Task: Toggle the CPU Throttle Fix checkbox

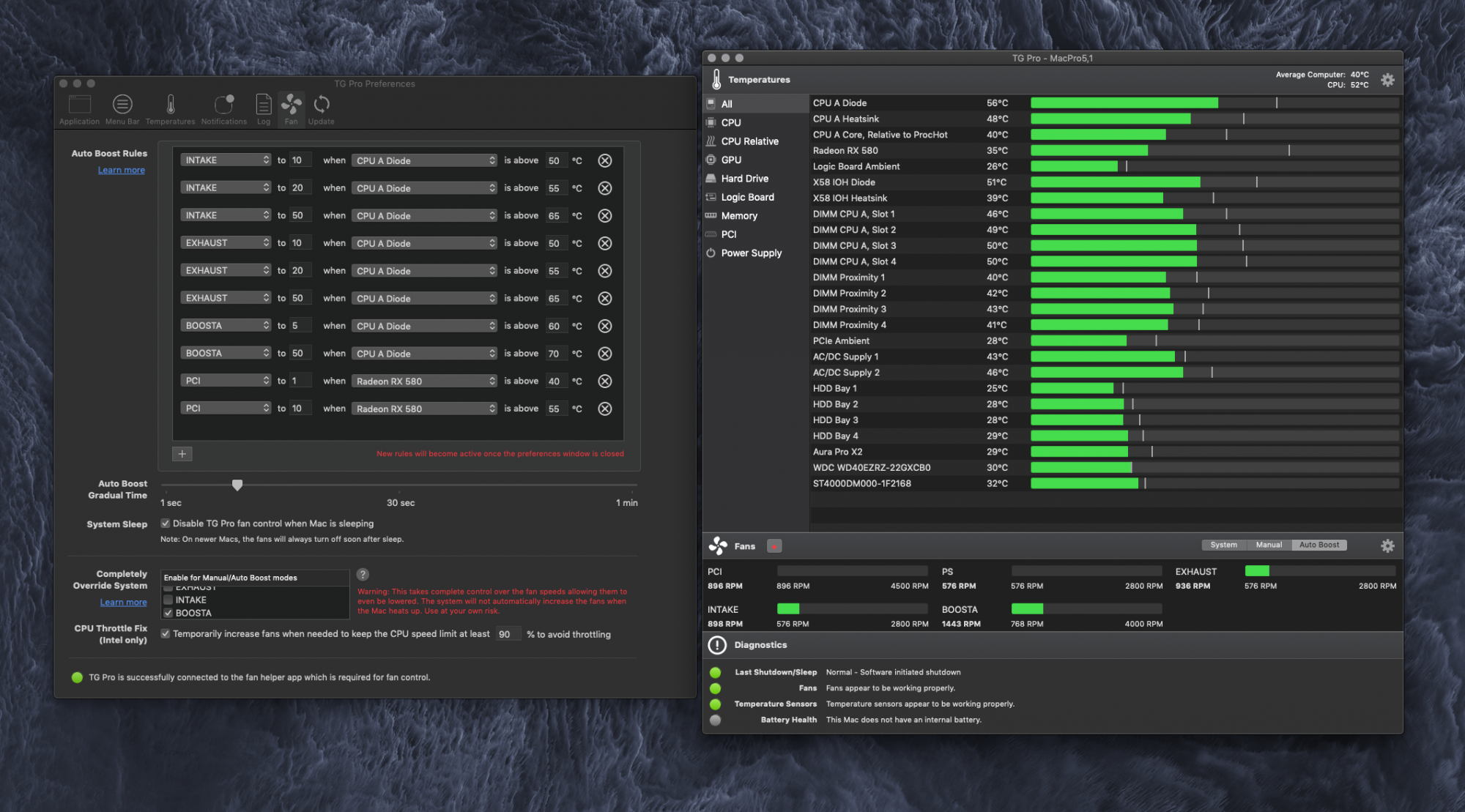Action: tap(166, 634)
